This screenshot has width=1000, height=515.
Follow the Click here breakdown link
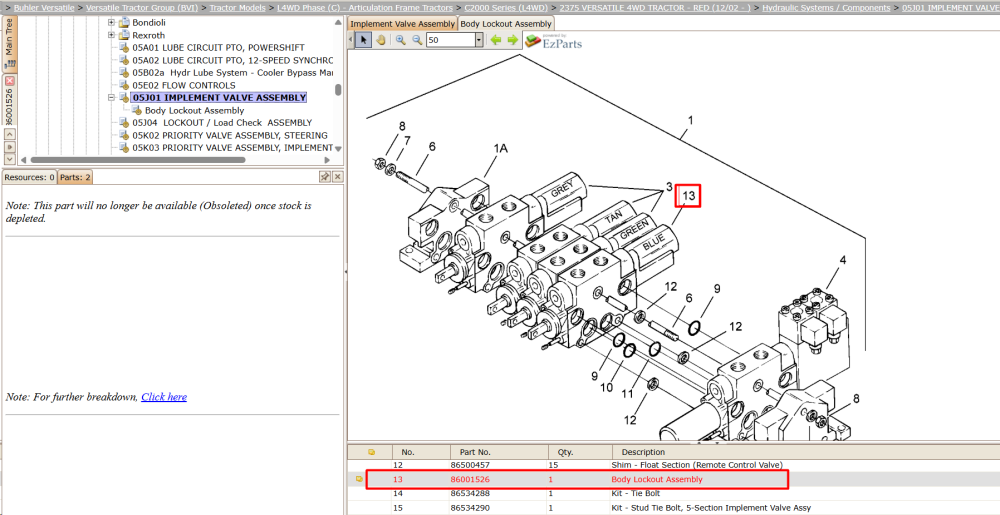coord(164,396)
